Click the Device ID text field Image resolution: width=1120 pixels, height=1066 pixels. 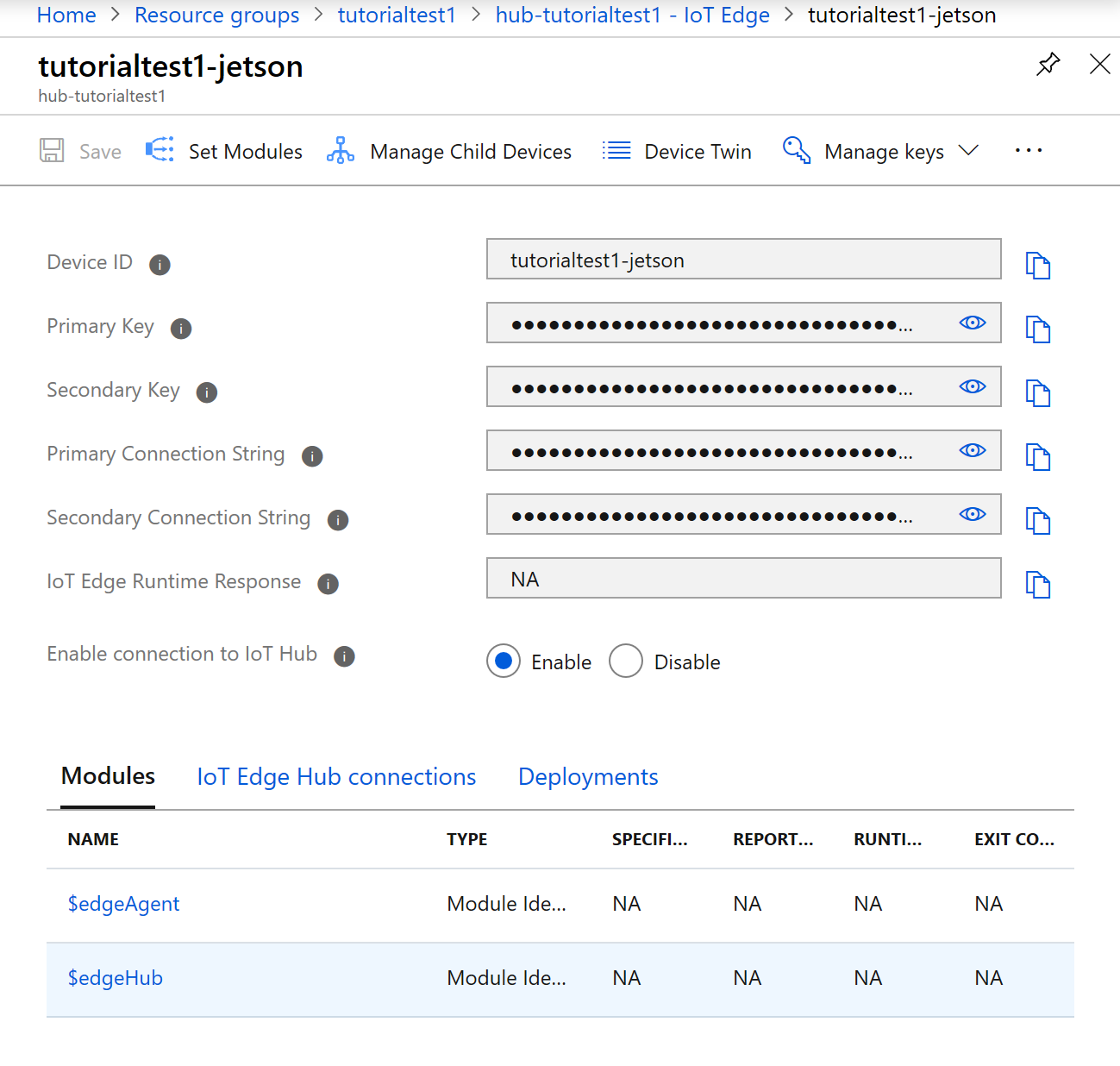click(x=744, y=259)
